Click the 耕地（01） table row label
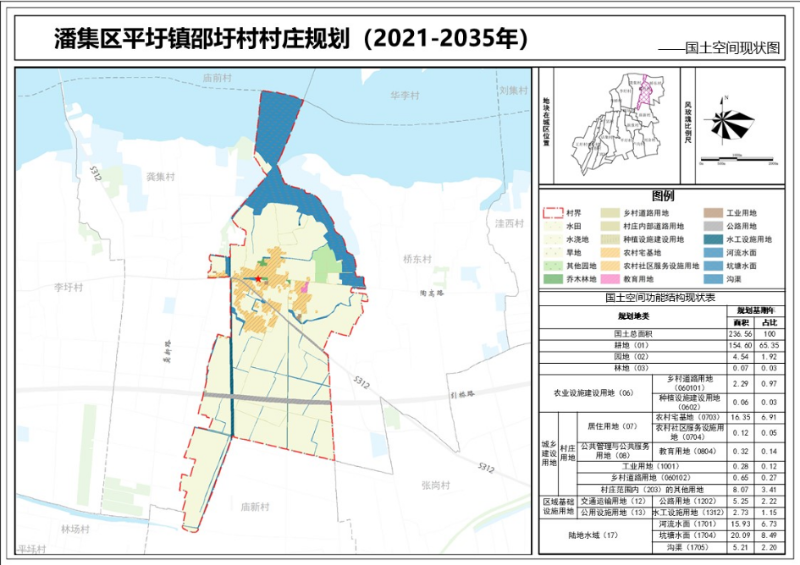The height and width of the screenshot is (565, 800). click(633, 346)
